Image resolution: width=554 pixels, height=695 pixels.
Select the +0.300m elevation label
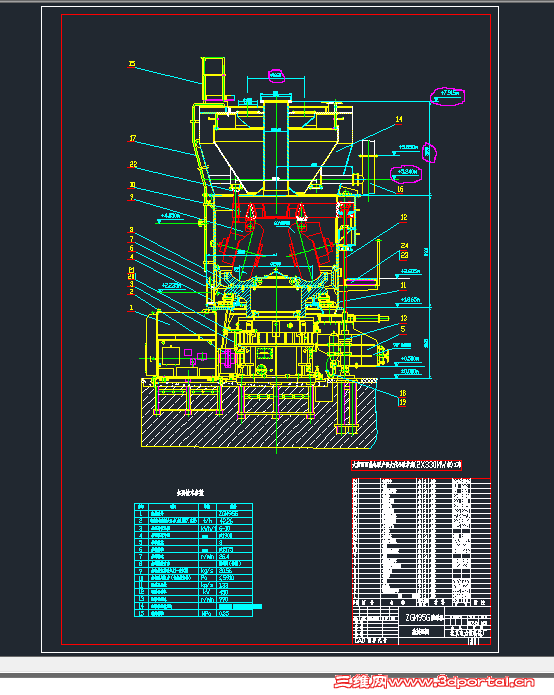point(410,359)
